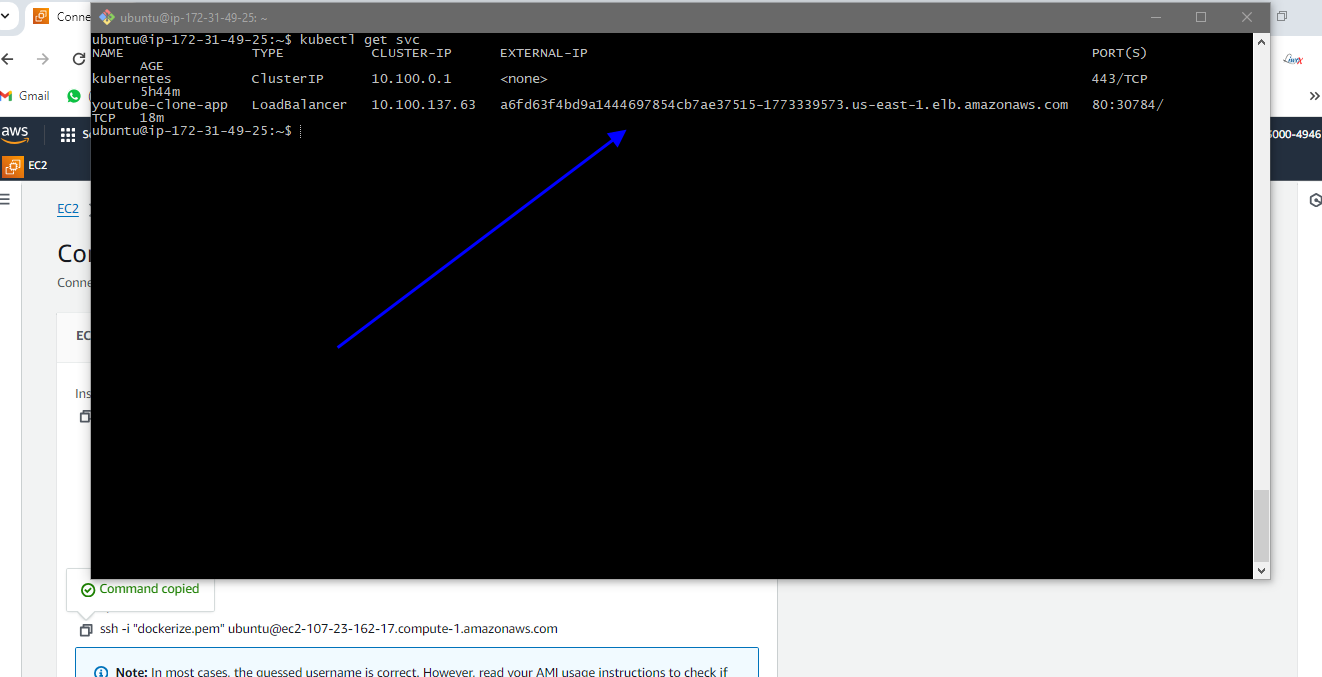Open the Gmail bookmark
The height and width of the screenshot is (677, 1322).
pos(26,96)
